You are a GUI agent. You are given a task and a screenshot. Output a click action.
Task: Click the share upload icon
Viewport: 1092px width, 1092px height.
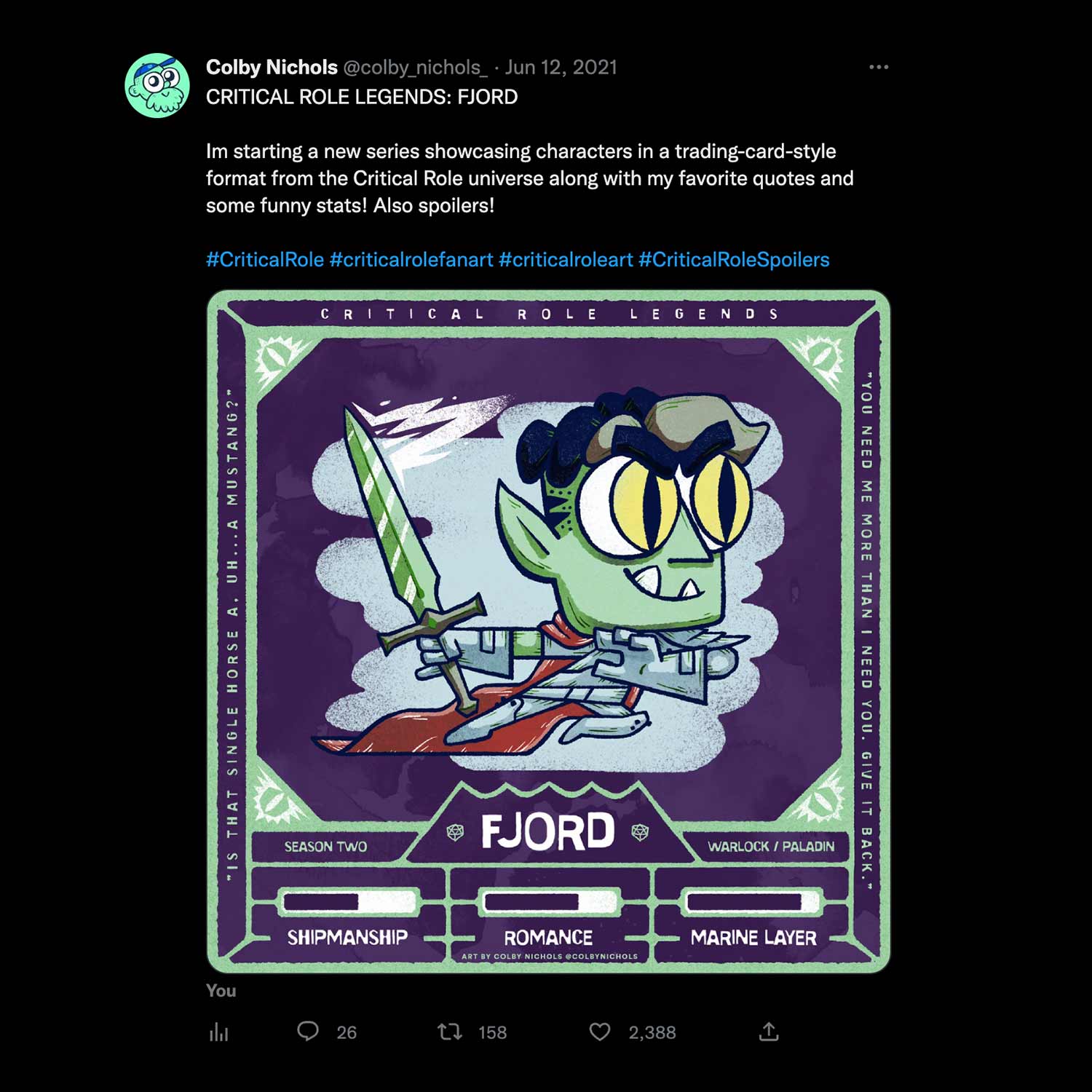(769, 1032)
